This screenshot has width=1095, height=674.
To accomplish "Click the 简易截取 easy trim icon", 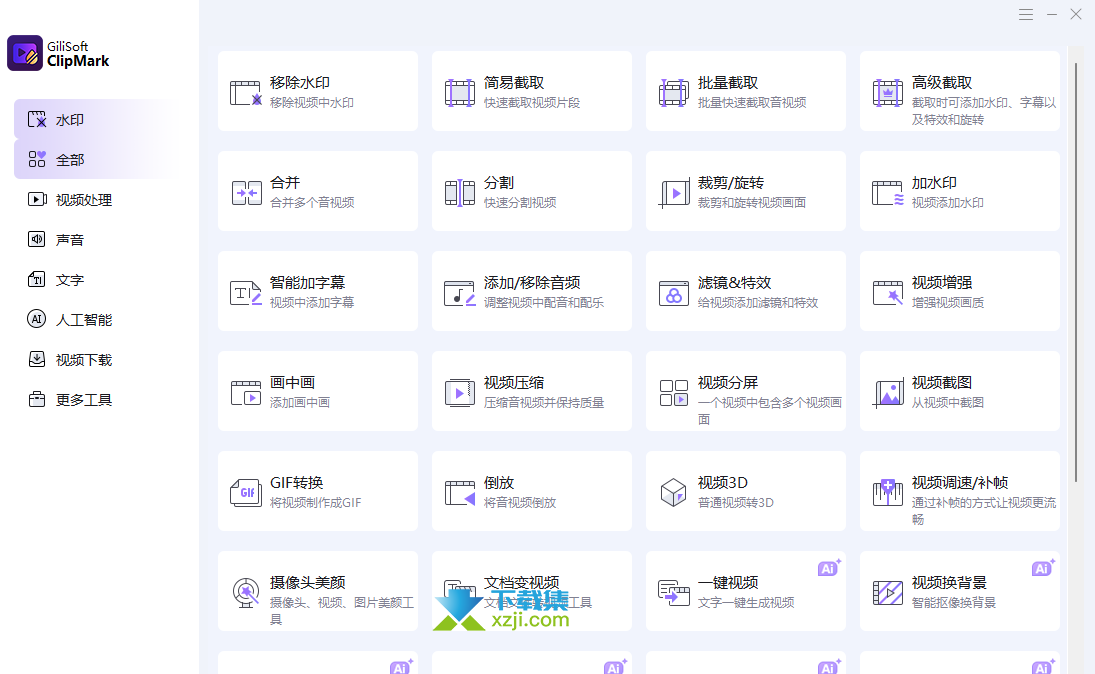I will 460,93.
